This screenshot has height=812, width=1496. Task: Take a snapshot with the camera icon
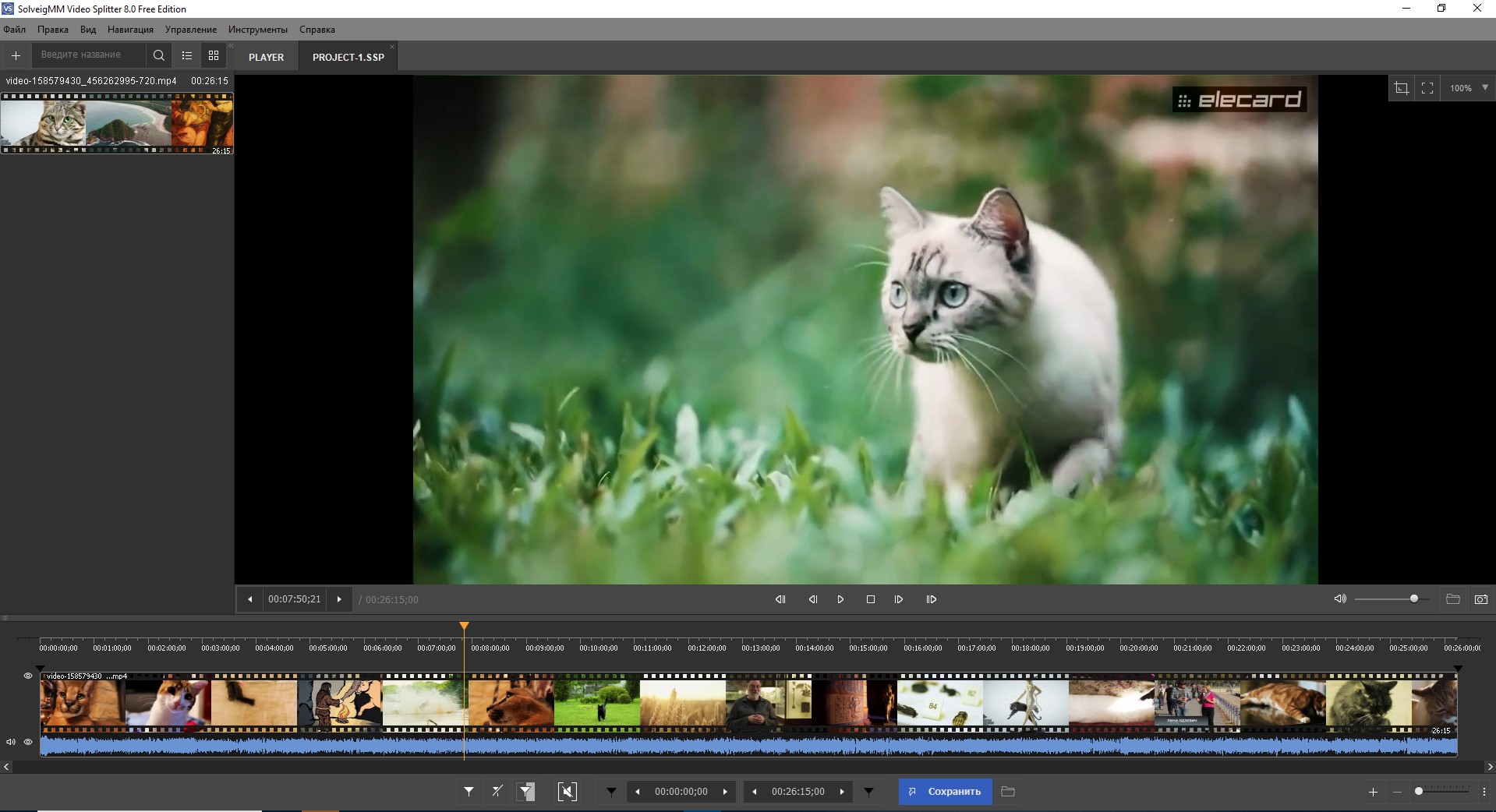point(1480,599)
